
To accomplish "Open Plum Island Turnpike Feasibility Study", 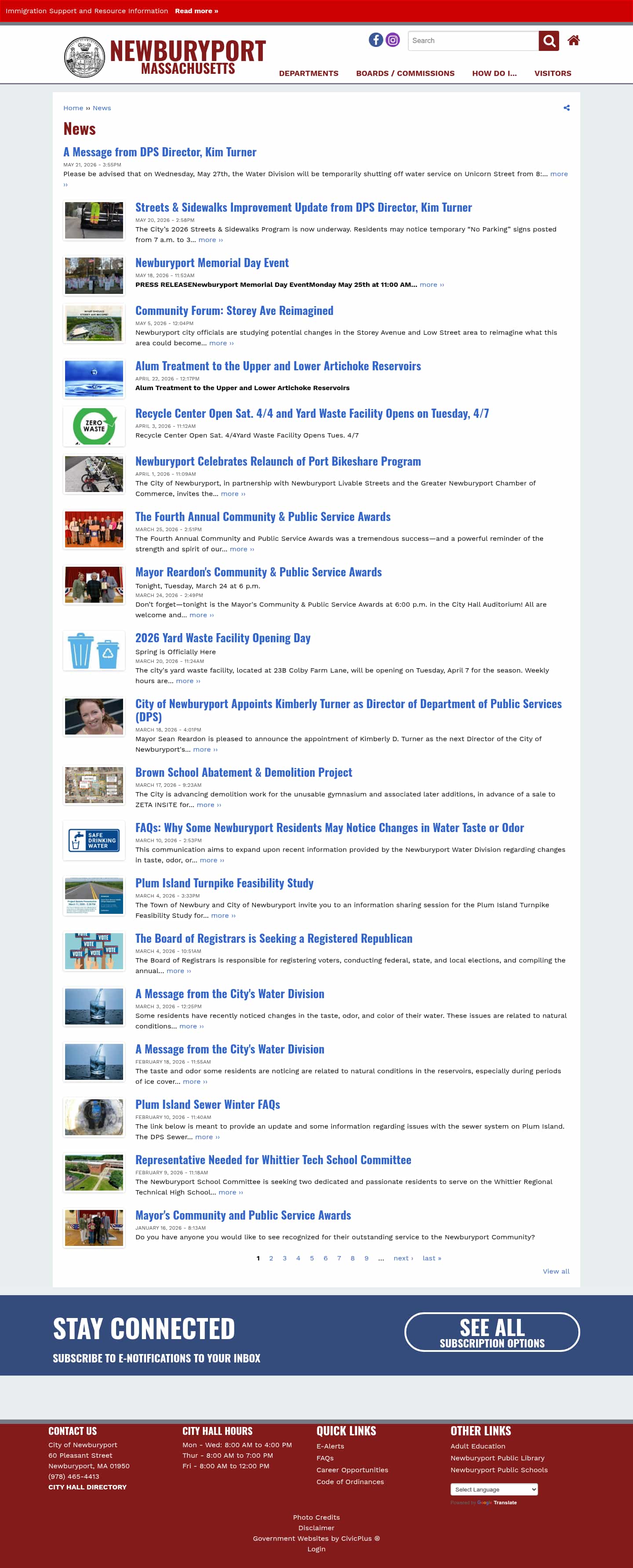I will tap(224, 883).
